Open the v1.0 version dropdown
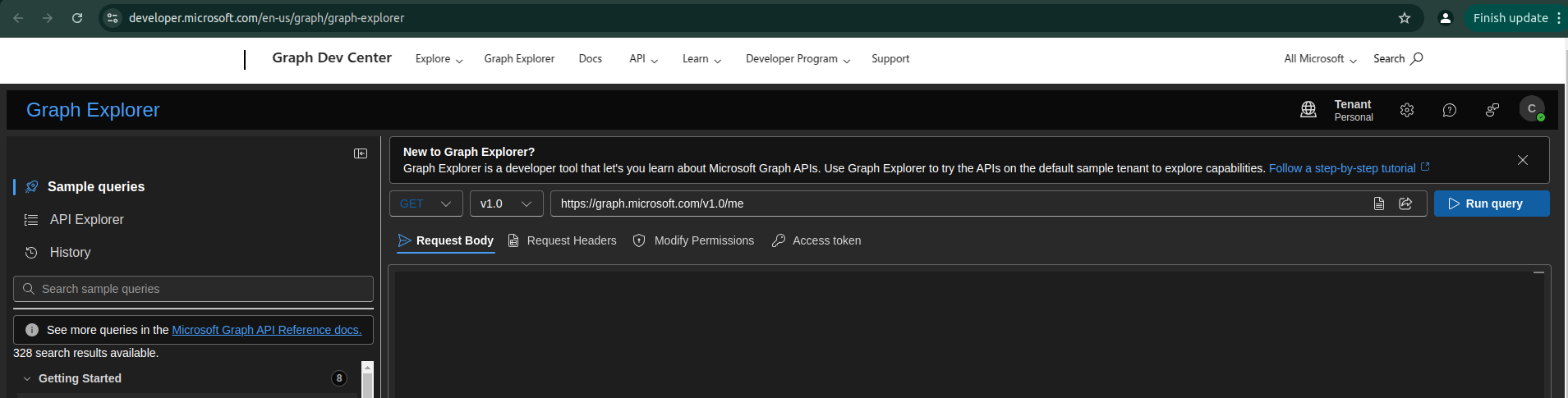 [507, 204]
